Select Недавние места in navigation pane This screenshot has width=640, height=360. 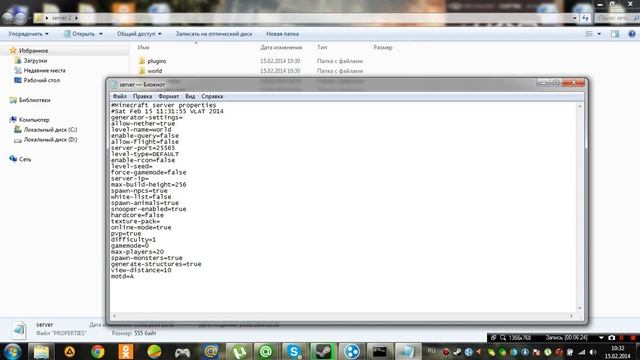pos(44,70)
